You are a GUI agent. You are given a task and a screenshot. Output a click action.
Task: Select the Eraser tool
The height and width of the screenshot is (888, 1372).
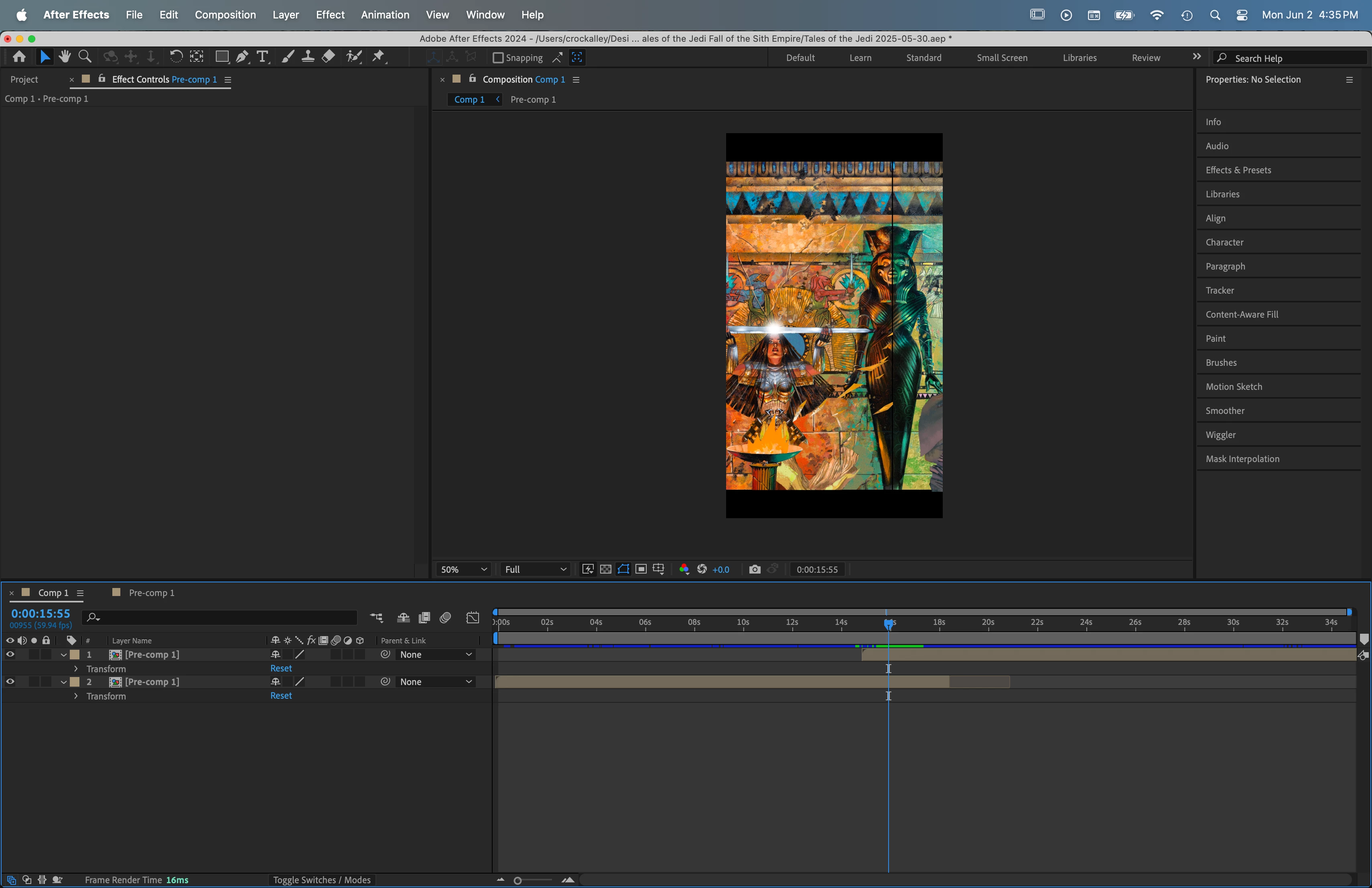[x=328, y=57]
